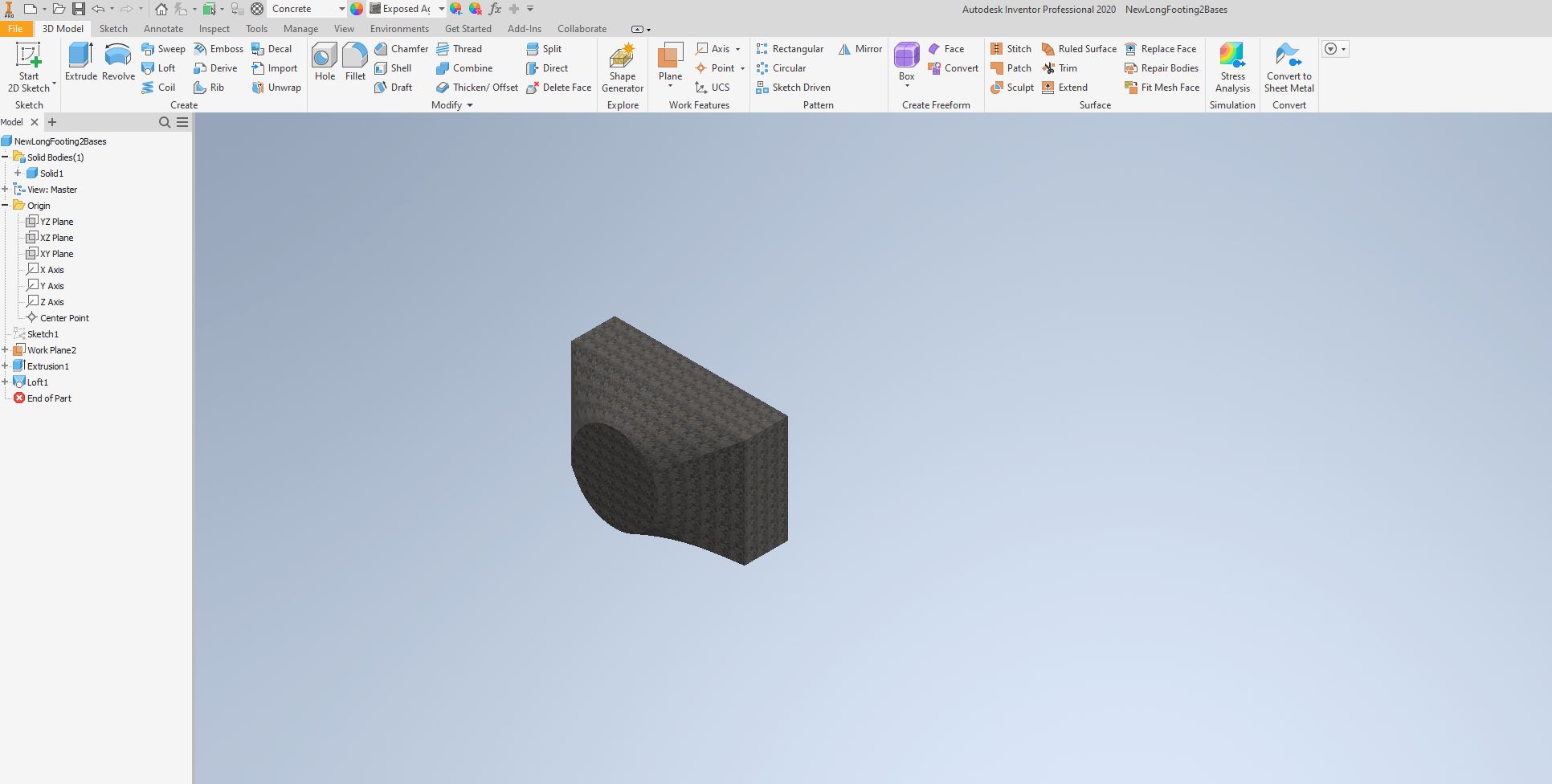The width and height of the screenshot is (1552, 784).
Task: Click the browser search magnifier
Action: click(164, 122)
